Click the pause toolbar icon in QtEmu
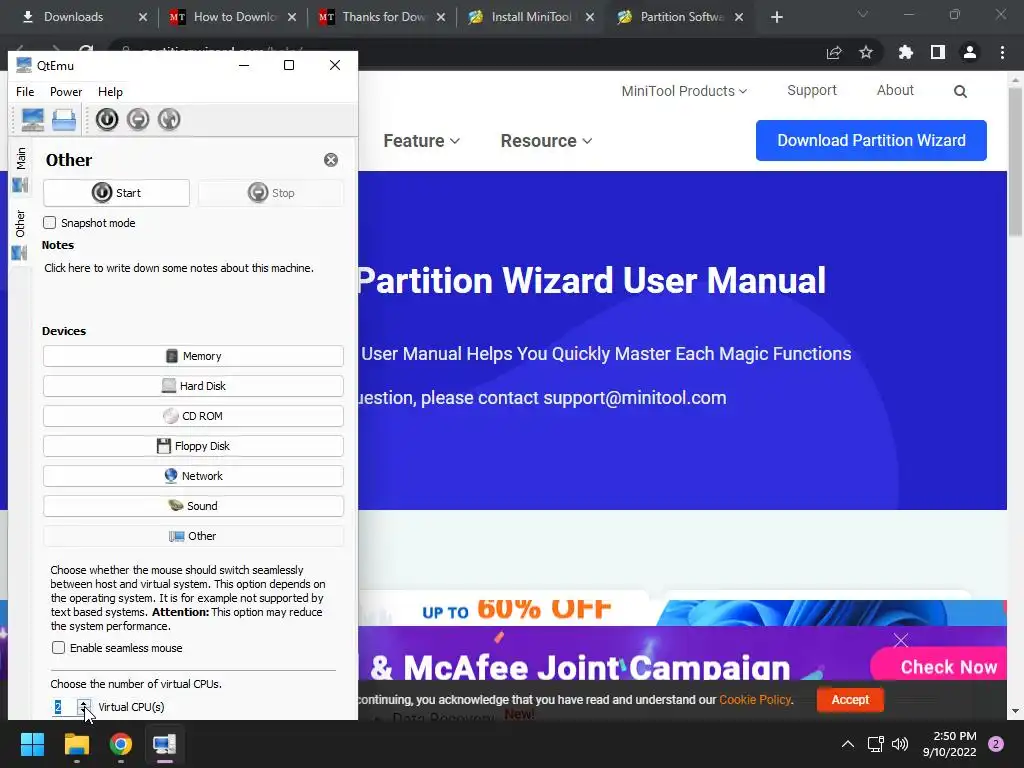The width and height of the screenshot is (1024, 768). 138,120
